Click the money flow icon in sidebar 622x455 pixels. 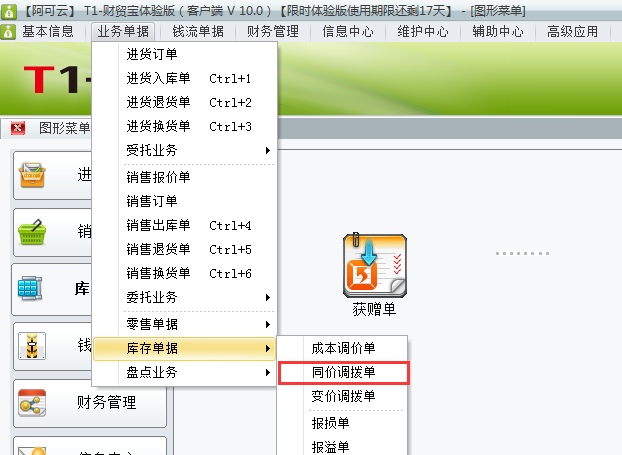tap(32, 346)
